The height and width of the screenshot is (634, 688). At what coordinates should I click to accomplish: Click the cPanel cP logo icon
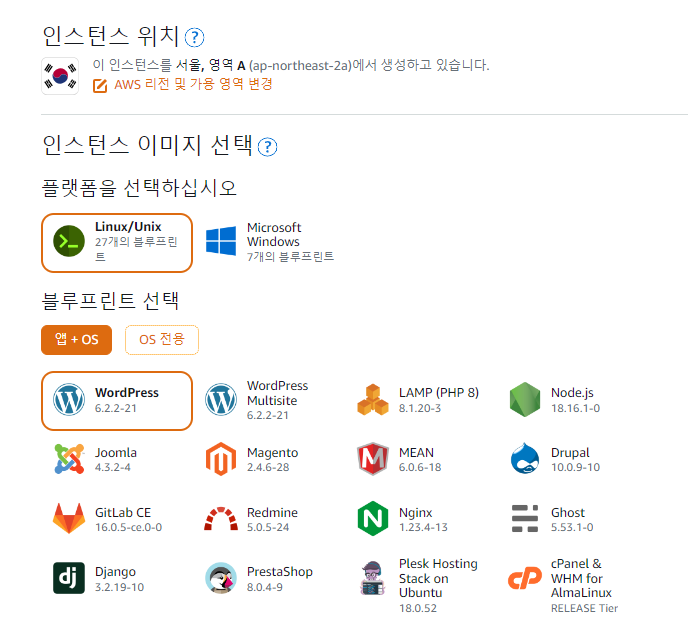click(525, 578)
